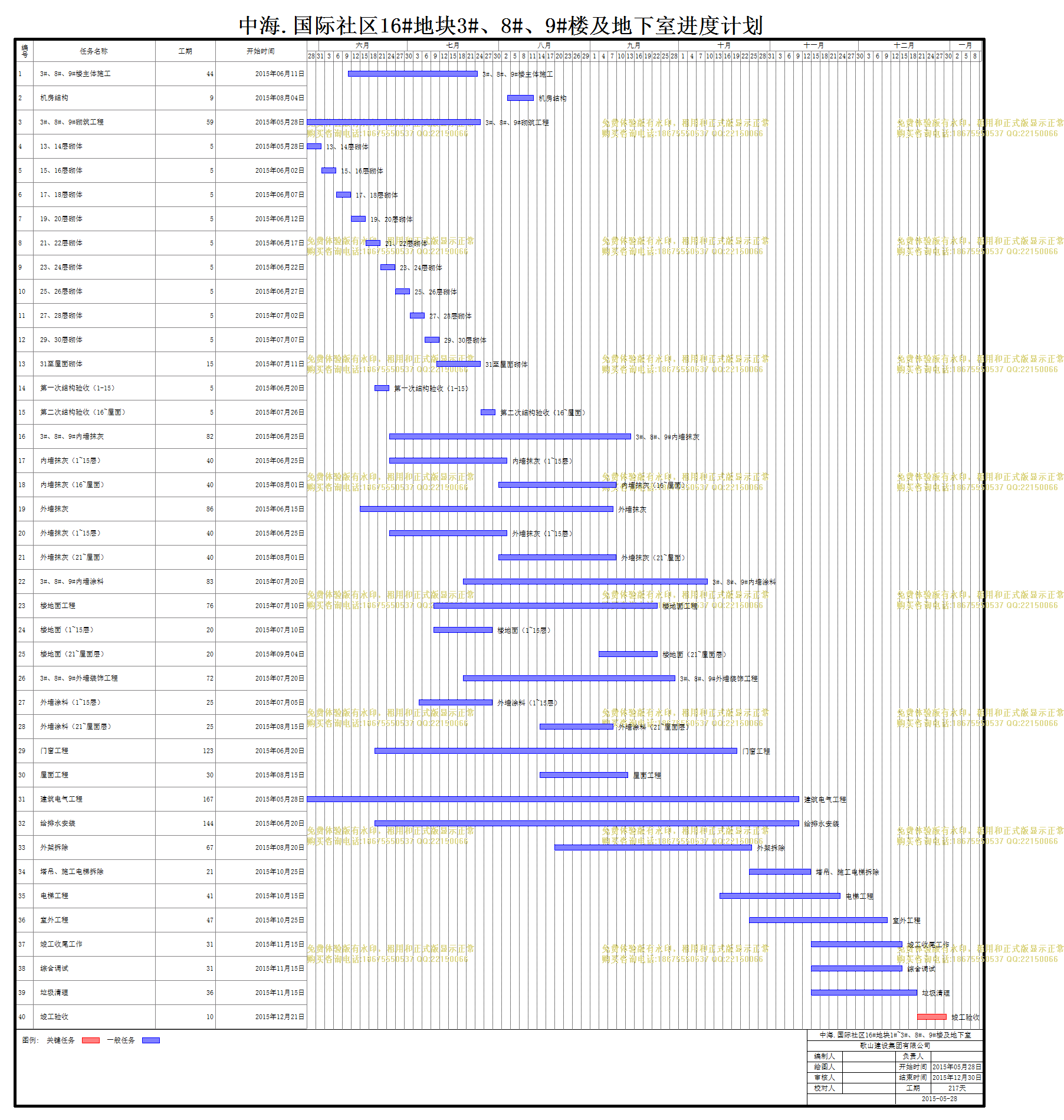
Task: Select the Gantt bar for 31至屋面砌体
Action: pyautogui.click(x=458, y=364)
